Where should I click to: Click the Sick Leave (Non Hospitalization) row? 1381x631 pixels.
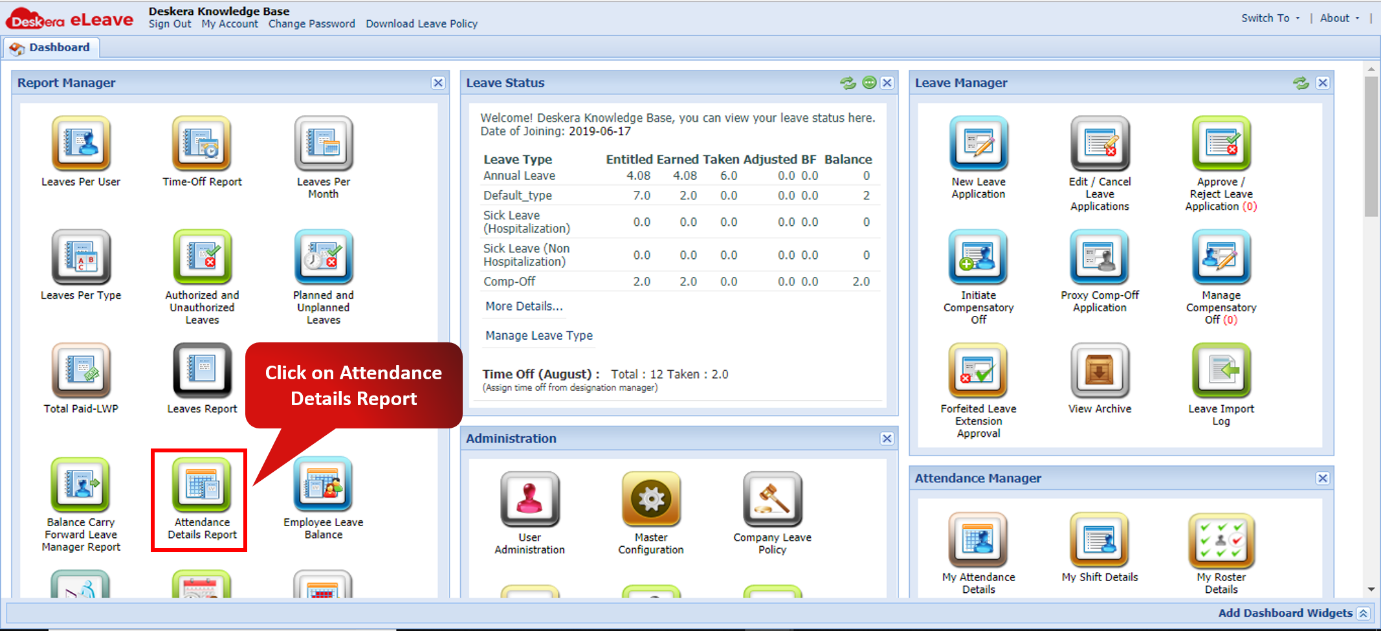pyautogui.click(x=679, y=255)
